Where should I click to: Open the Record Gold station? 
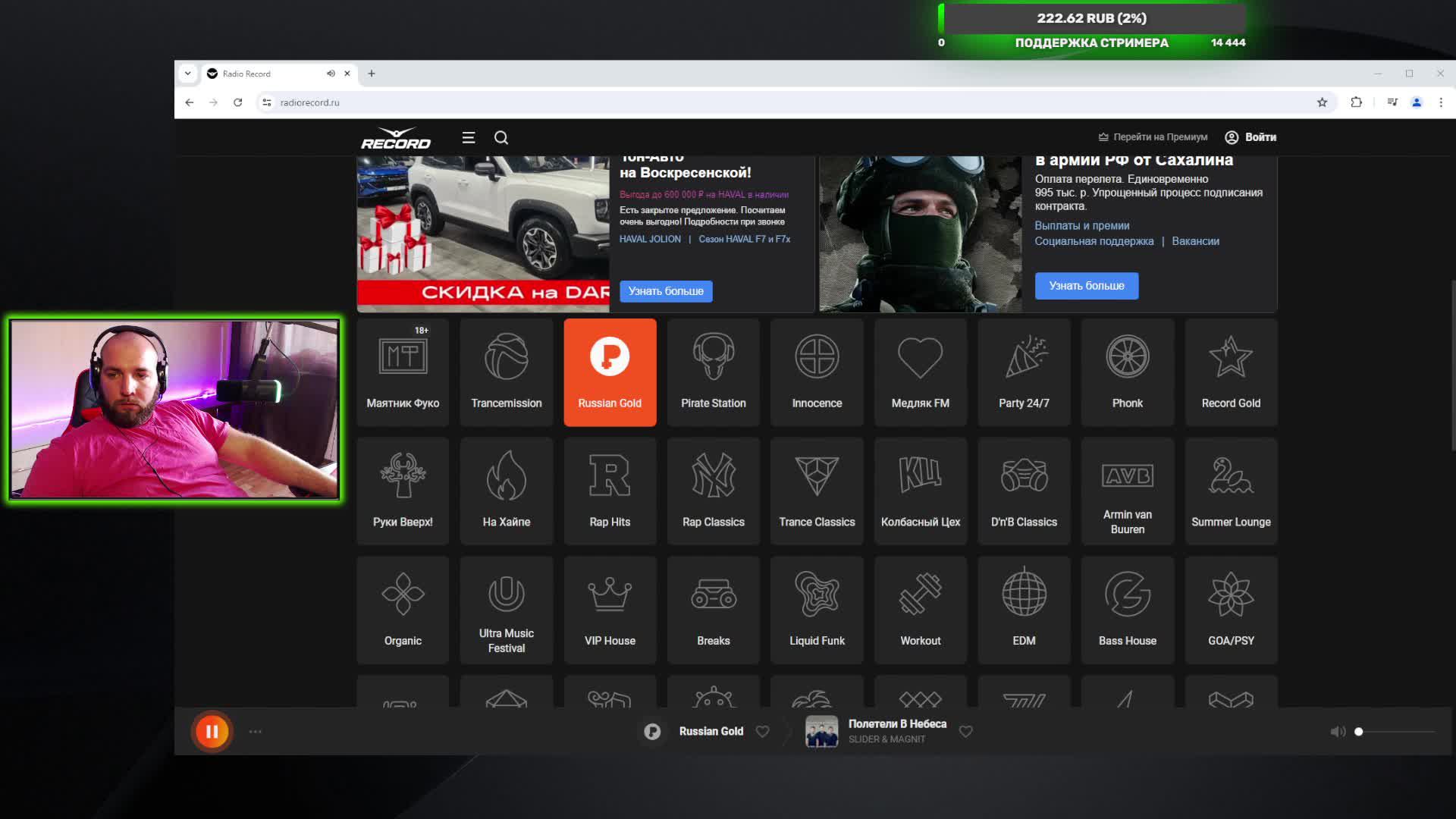(x=1231, y=372)
